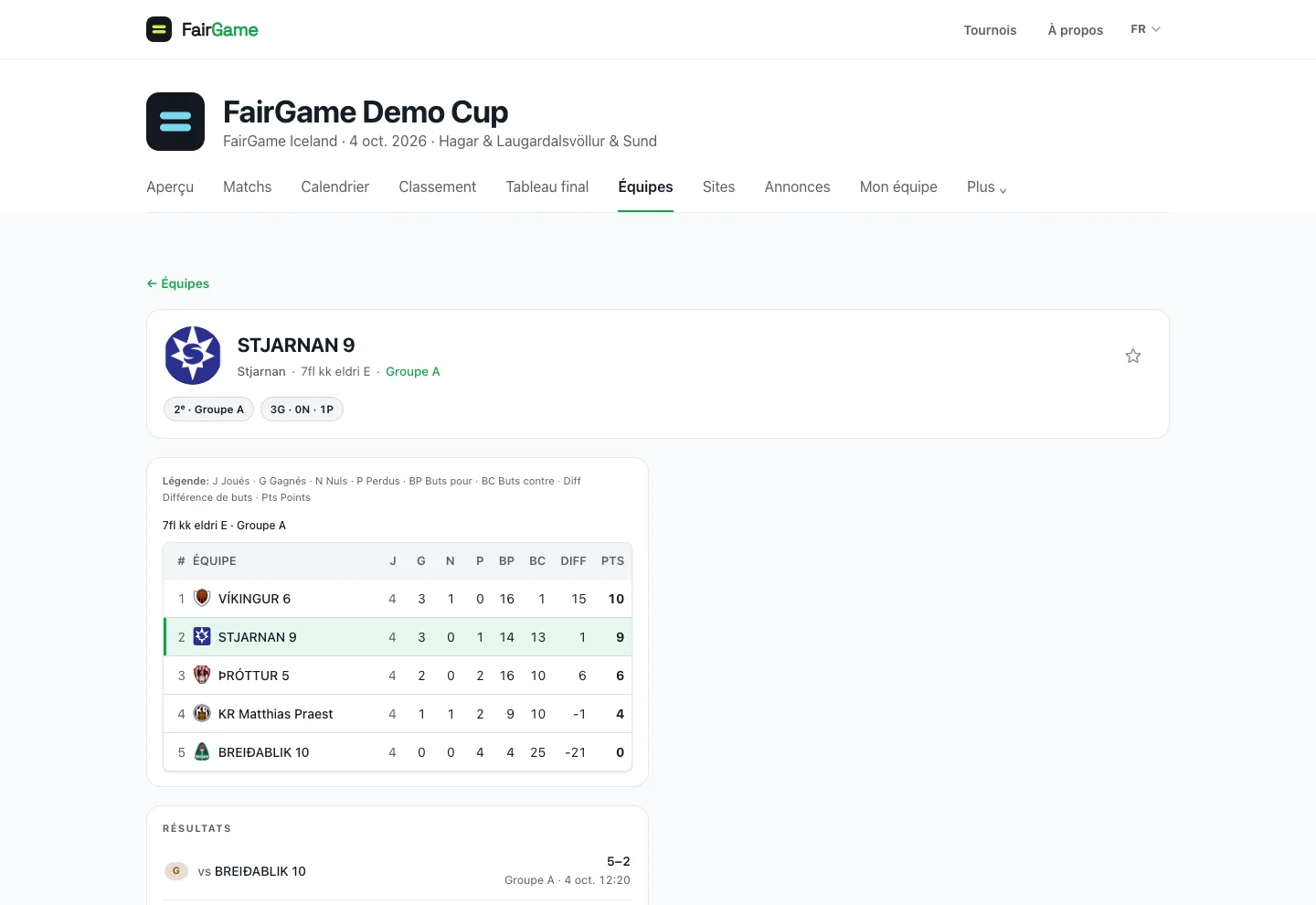This screenshot has height=905, width=1316.
Task: Click the STJARNAN 9 team title
Action: pyautogui.click(x=296, y=346)
